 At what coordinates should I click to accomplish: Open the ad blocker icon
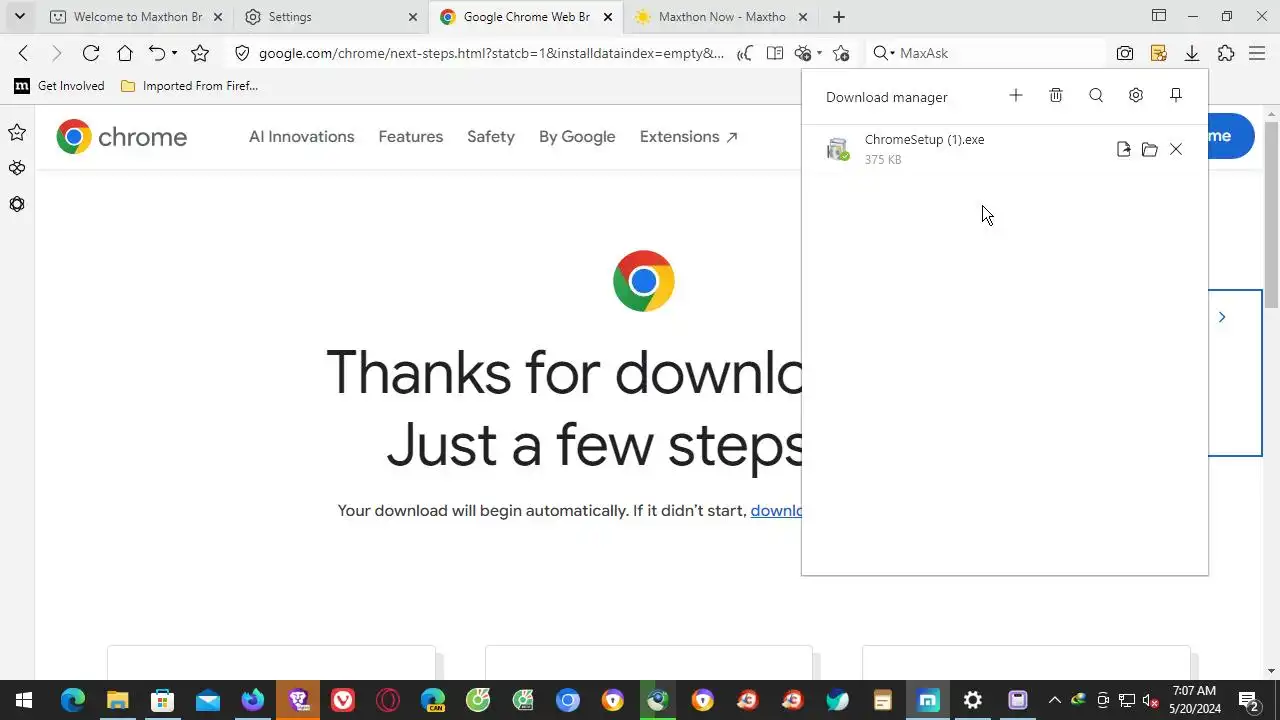click(803, 53)
